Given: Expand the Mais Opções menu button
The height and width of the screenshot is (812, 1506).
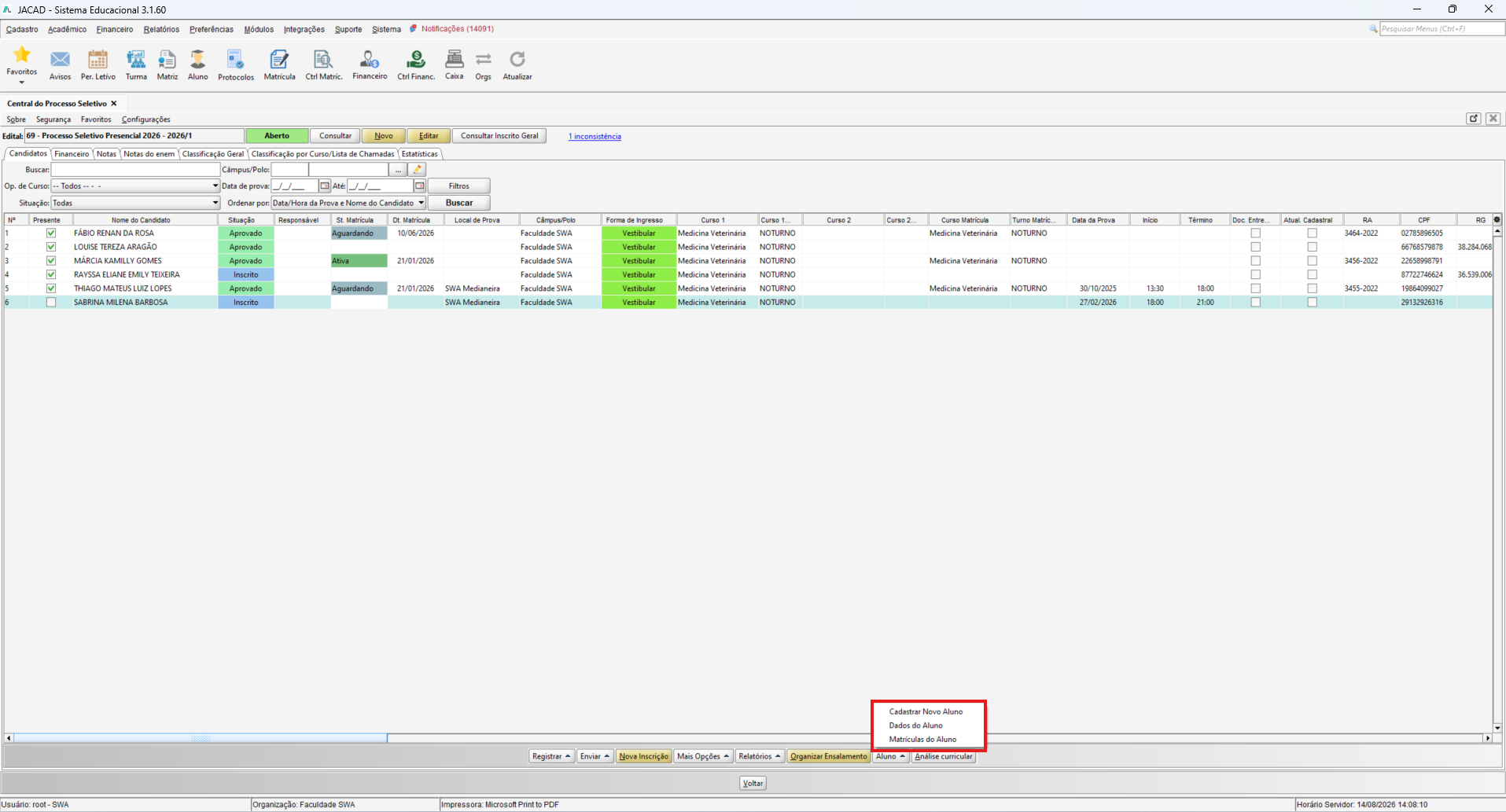Looking at the screenshot, I should pos(703,756).
